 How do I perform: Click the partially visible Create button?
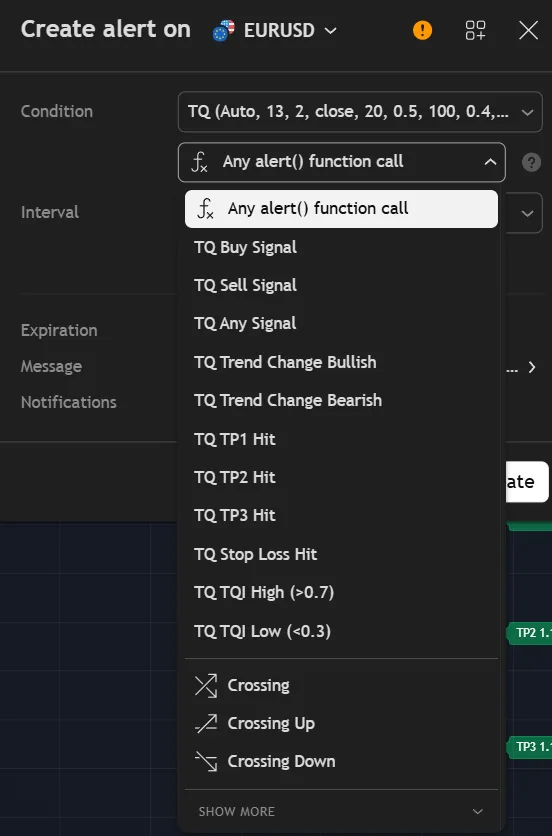coord(527,482)
